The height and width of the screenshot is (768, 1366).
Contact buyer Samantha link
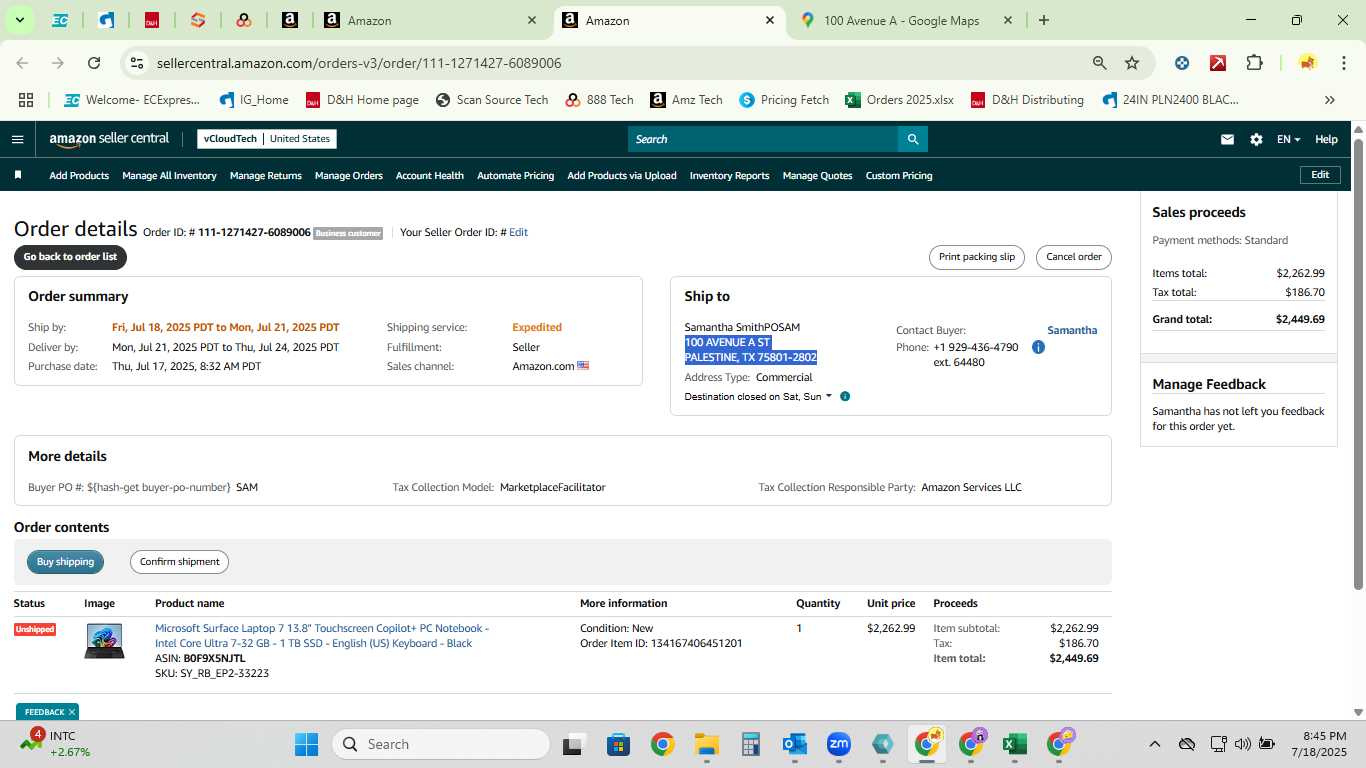click(x=1072, y=330)
